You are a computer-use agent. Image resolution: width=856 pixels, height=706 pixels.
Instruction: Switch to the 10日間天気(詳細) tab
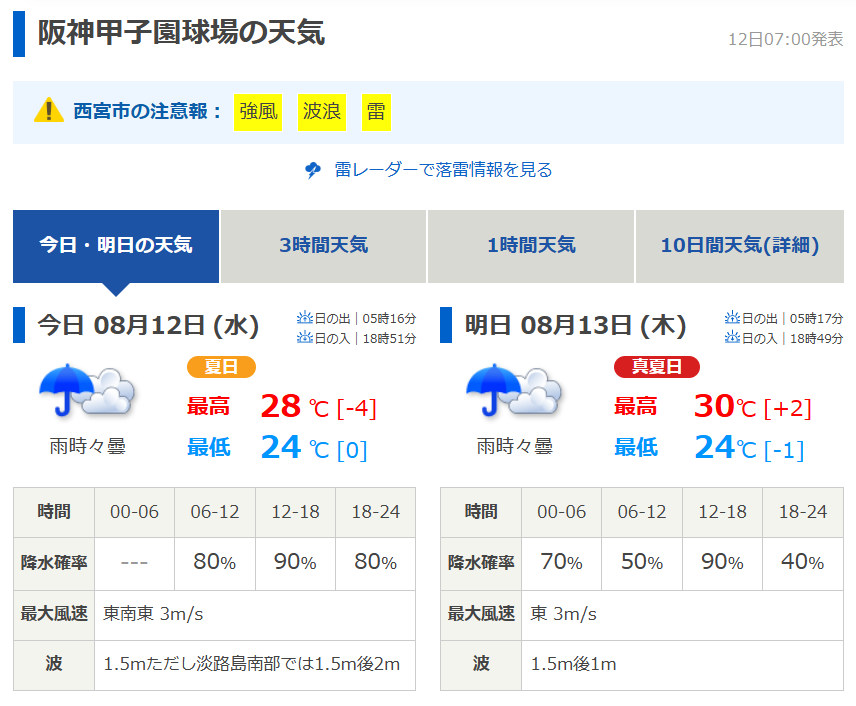740,246
